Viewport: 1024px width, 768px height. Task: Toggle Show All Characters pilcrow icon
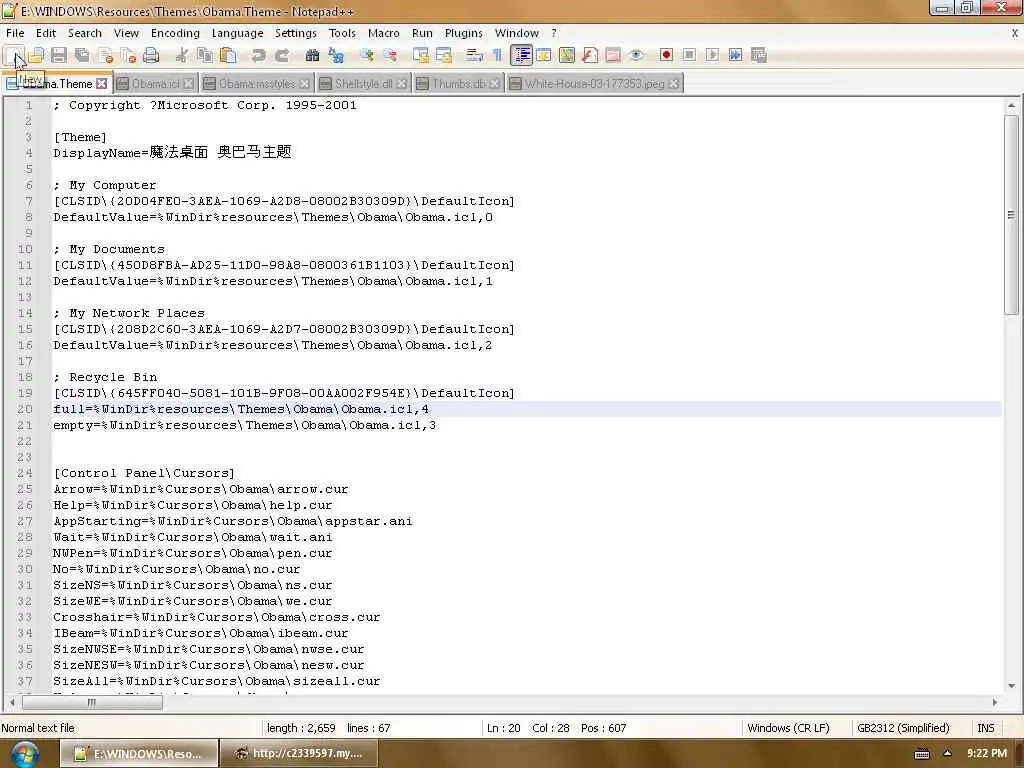(498, 56)
